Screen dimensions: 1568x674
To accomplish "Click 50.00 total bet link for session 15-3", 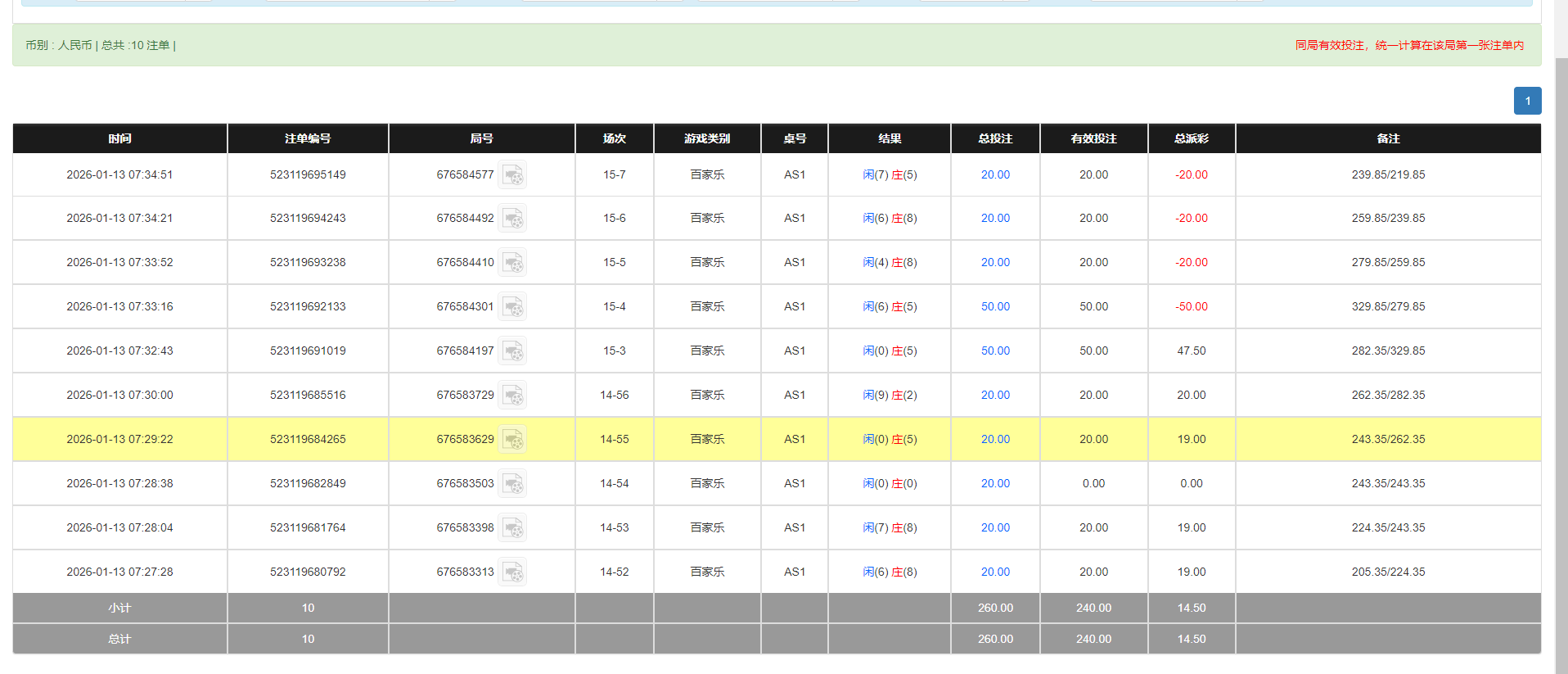I will point(995,351).
